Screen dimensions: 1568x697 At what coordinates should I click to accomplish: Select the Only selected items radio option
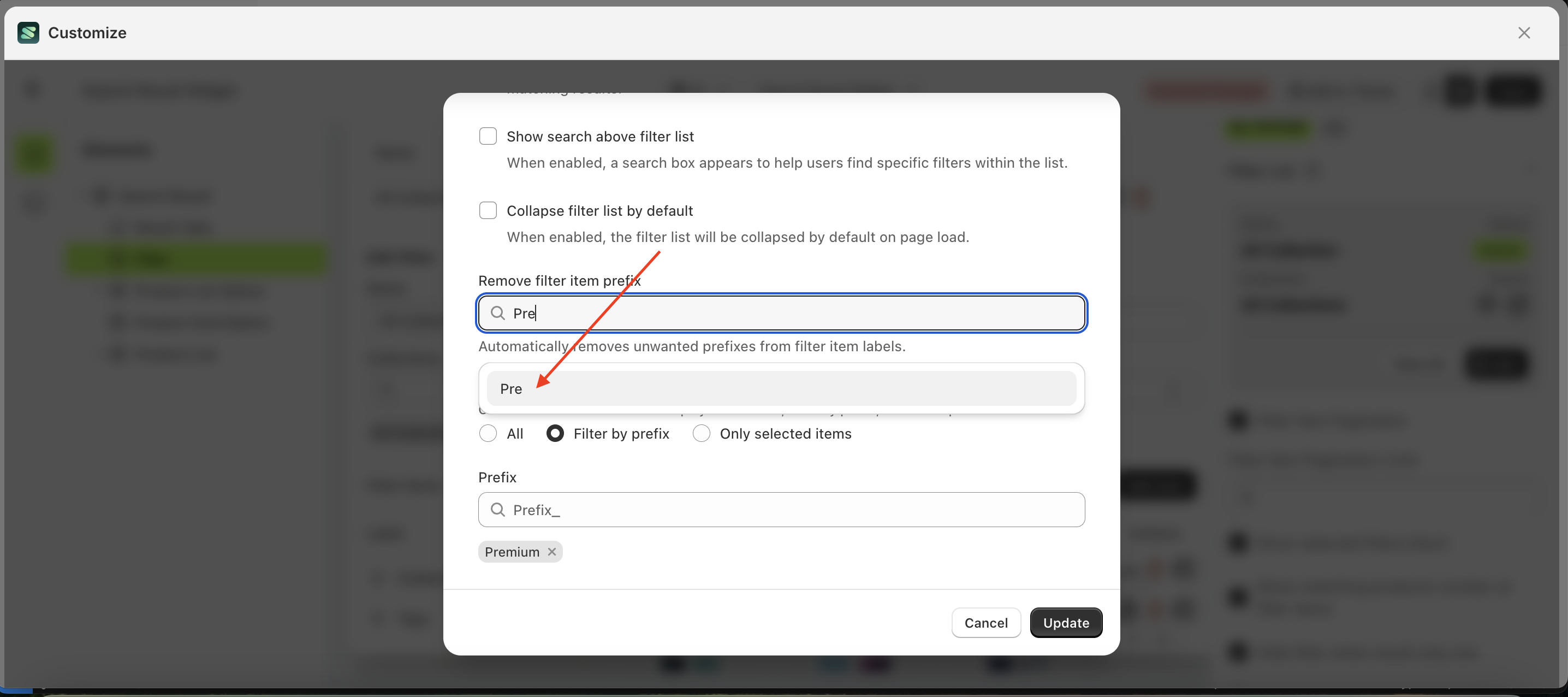tap(700, 433)
